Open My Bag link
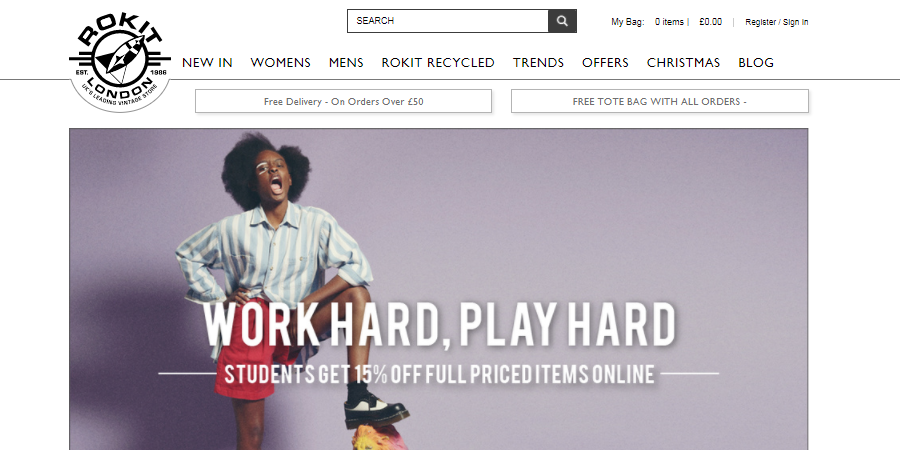 [x=627, y=22]
